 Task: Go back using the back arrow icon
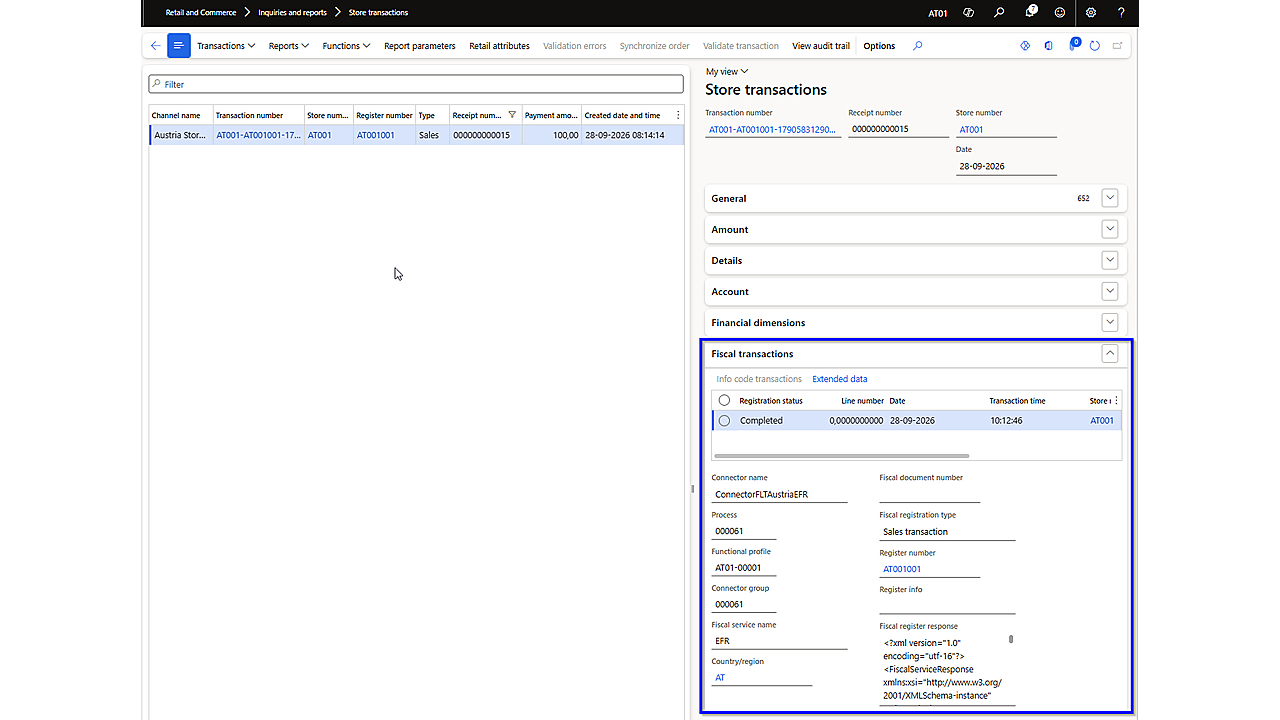[155, 46]
